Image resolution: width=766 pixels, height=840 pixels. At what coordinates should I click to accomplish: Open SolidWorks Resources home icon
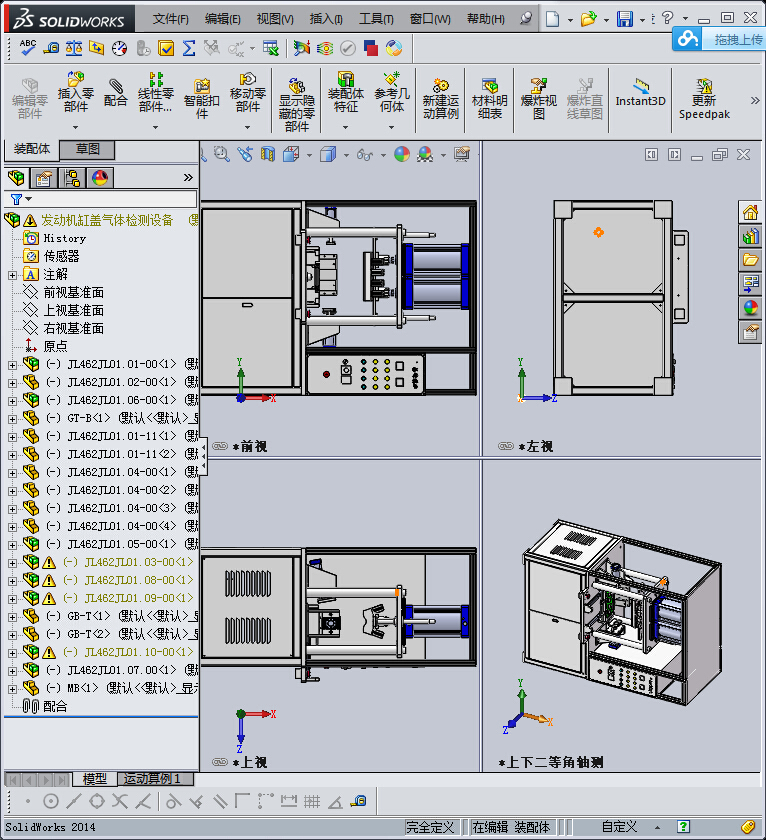pos(750,212)
